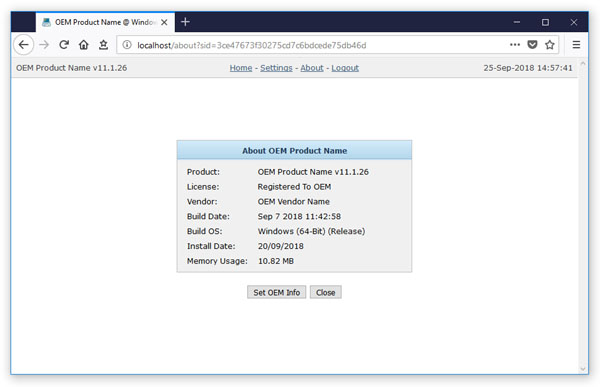The image size is (600, 387).
Task: Open the Settings link
Action: click(276, 68)
